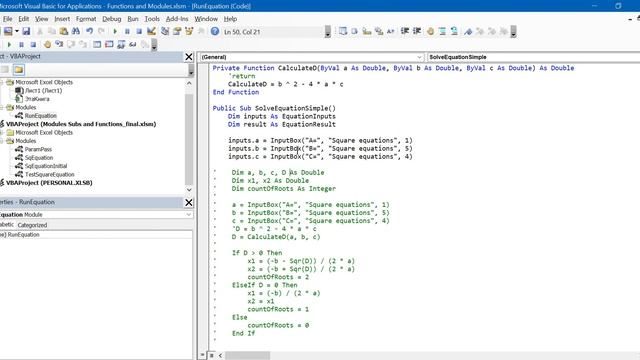Viewport: 640px width, 360px height.
Task: Open the View Microsoft Excel dropdown arrow
Action: [x=17, y=31]
